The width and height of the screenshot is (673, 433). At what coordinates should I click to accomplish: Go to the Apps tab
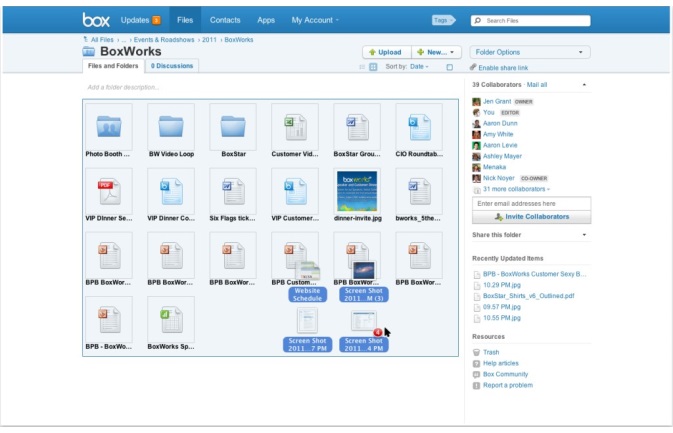coord(266,20)
